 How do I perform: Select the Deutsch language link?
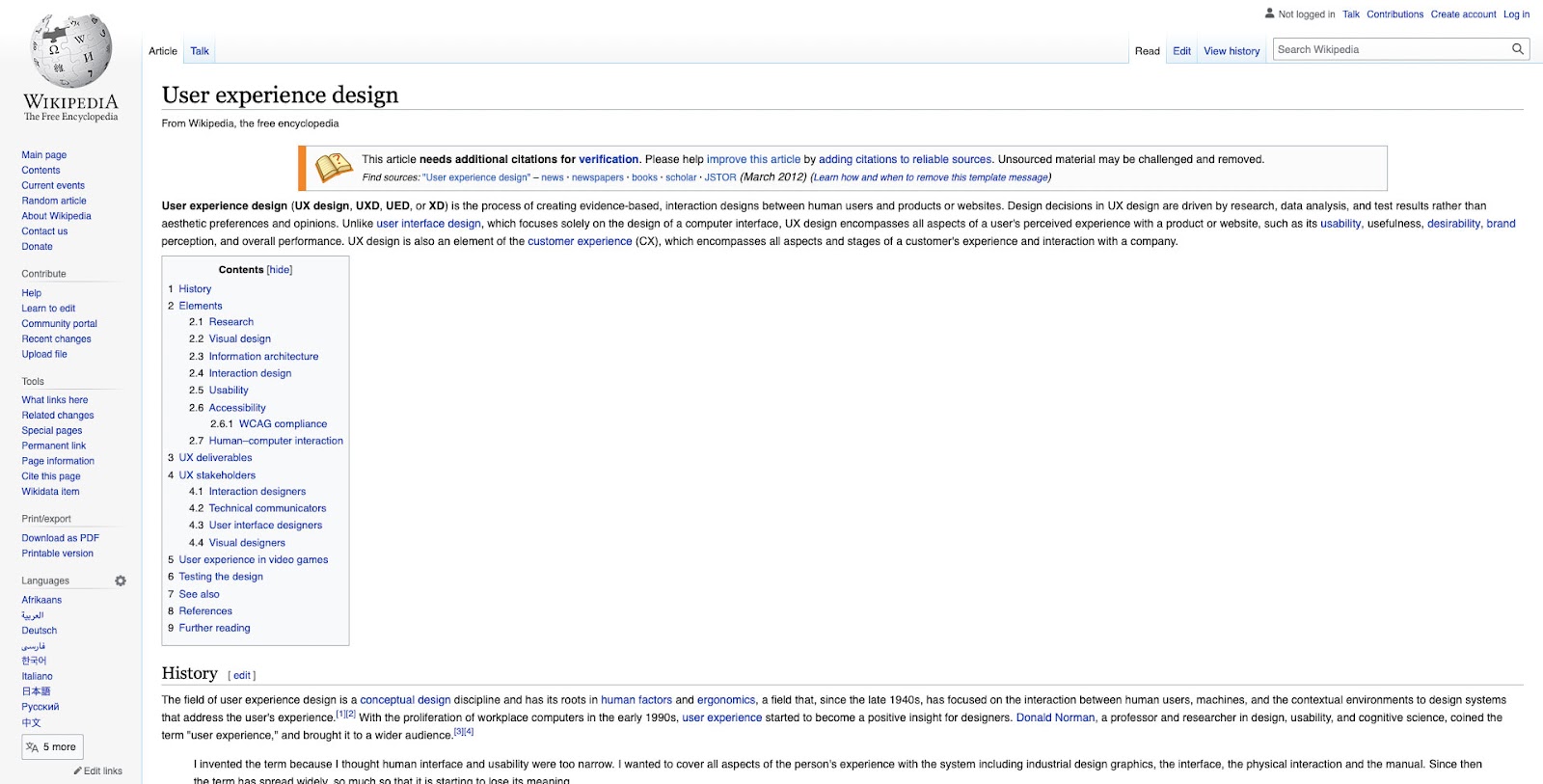pyautogui.click(x=40, y=631)
